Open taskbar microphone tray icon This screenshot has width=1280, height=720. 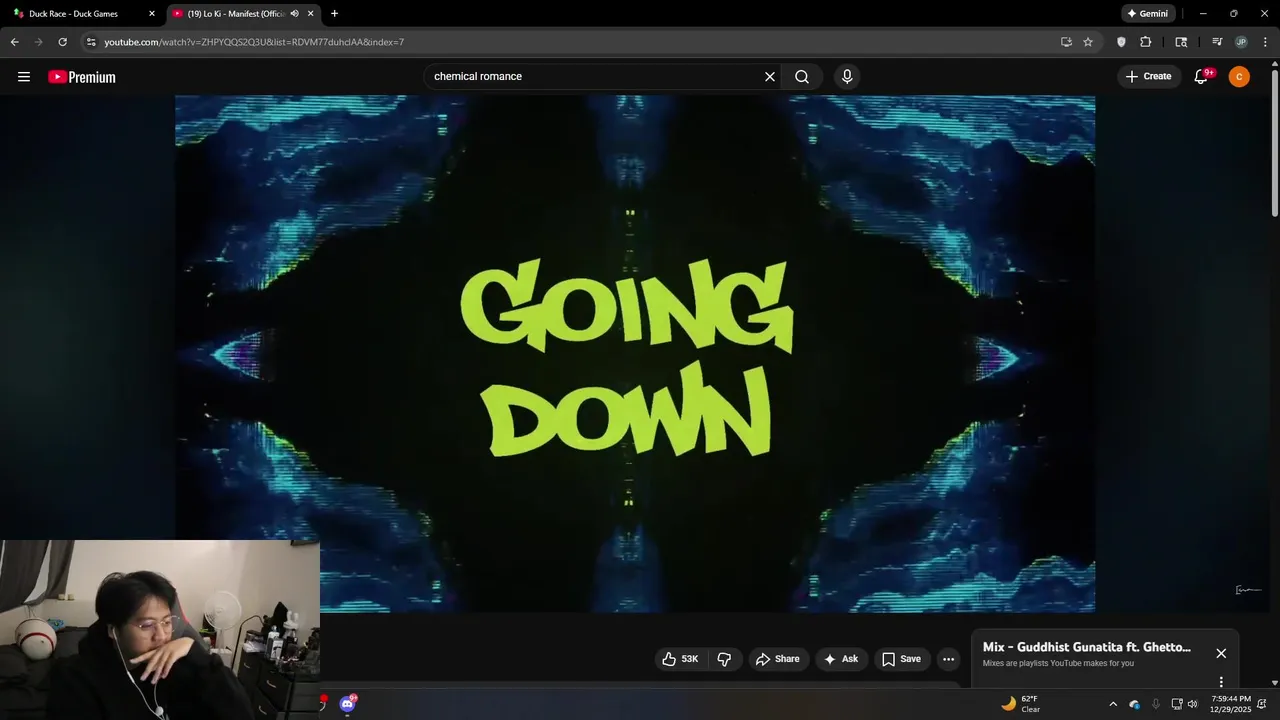pyautogui.click(x=1156, y=704)
